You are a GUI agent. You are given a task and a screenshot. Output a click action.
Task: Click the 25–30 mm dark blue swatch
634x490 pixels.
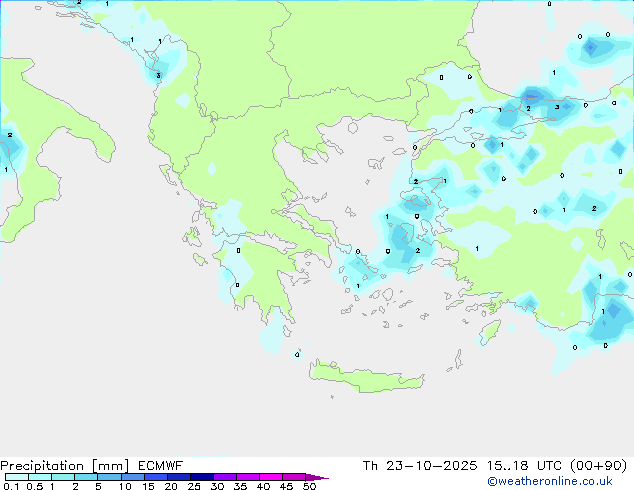point(202,477)
